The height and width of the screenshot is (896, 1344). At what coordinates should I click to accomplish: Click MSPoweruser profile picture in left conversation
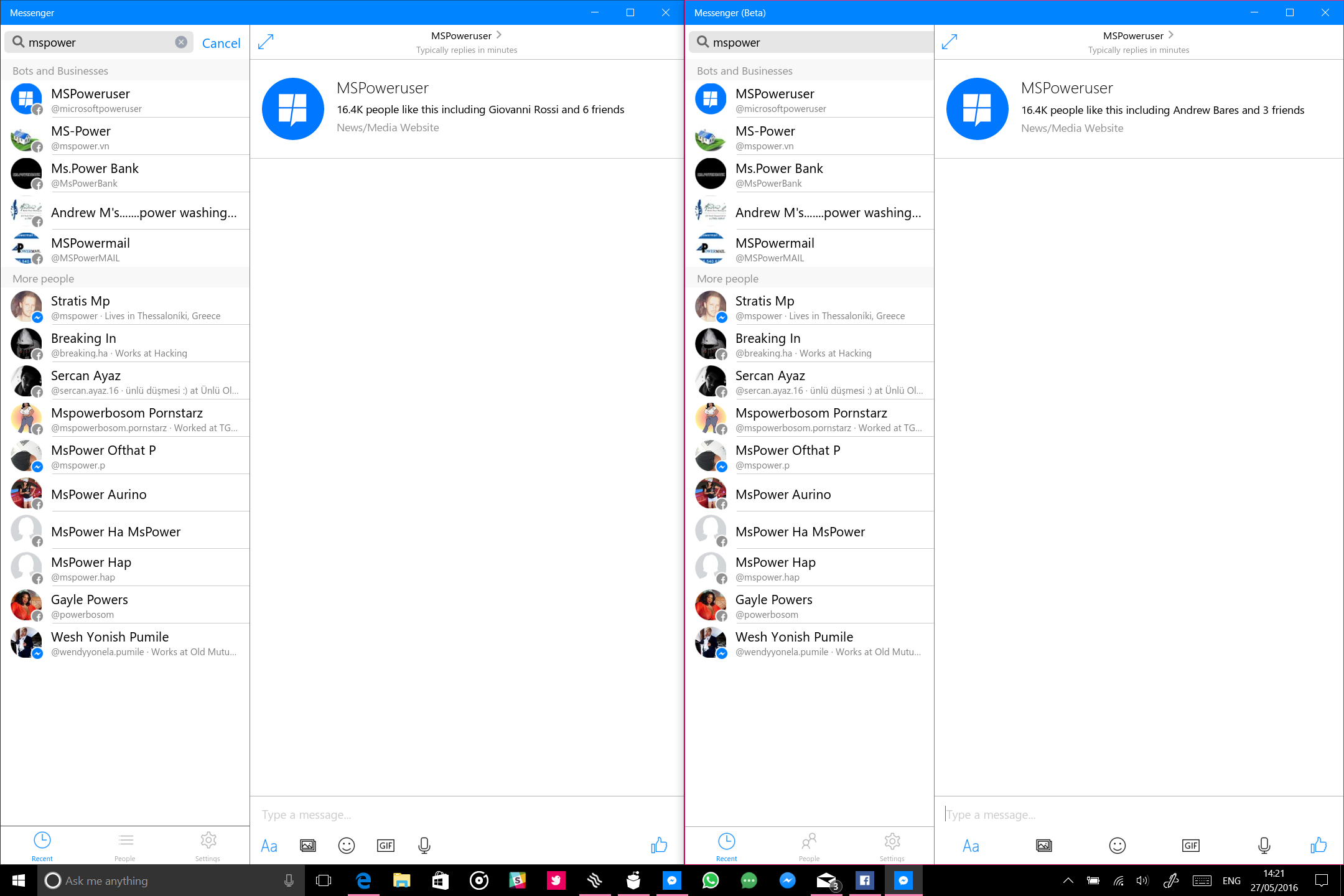[293, 109]
